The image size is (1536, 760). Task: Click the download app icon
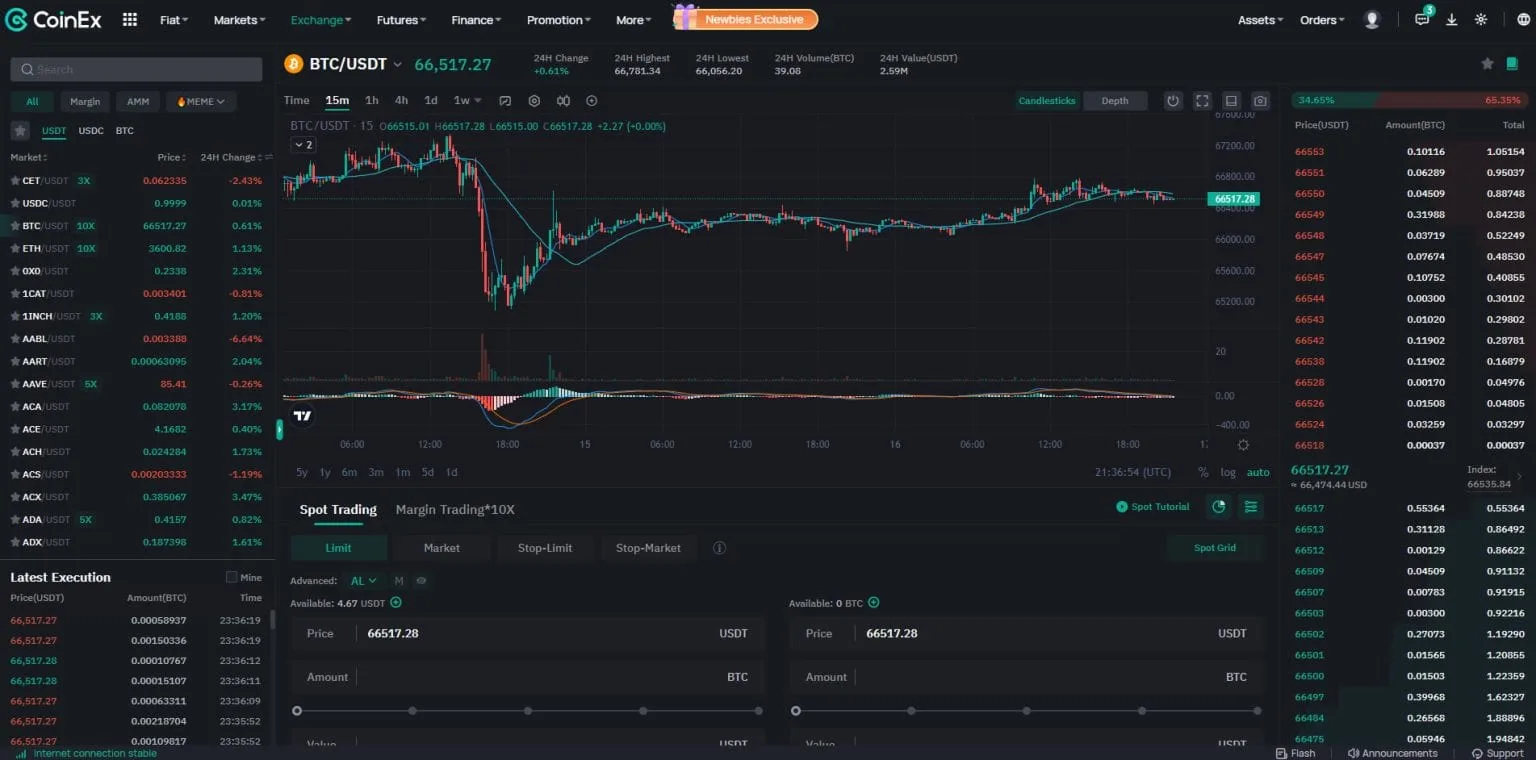[x=1452, y=20]
